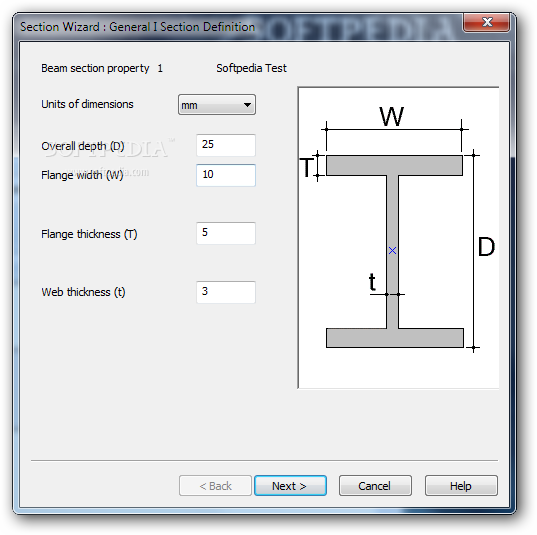This screenshot has height=535, width=537.
Task: Close the Section Wizard dialog
Action: (487, 22)
